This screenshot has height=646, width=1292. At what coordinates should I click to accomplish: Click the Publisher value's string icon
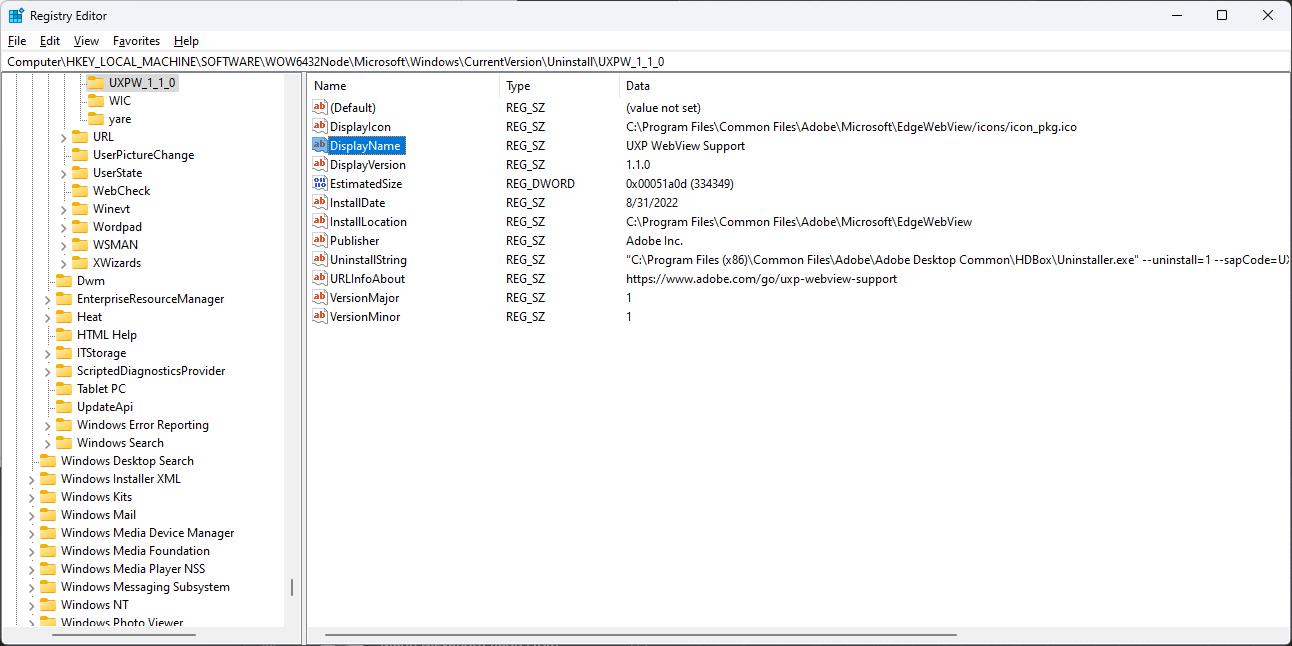(x=320, y=240)
